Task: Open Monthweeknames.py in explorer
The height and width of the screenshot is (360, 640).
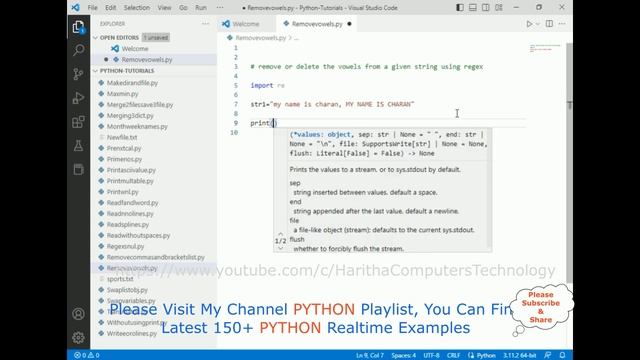Action: [137, 127]
